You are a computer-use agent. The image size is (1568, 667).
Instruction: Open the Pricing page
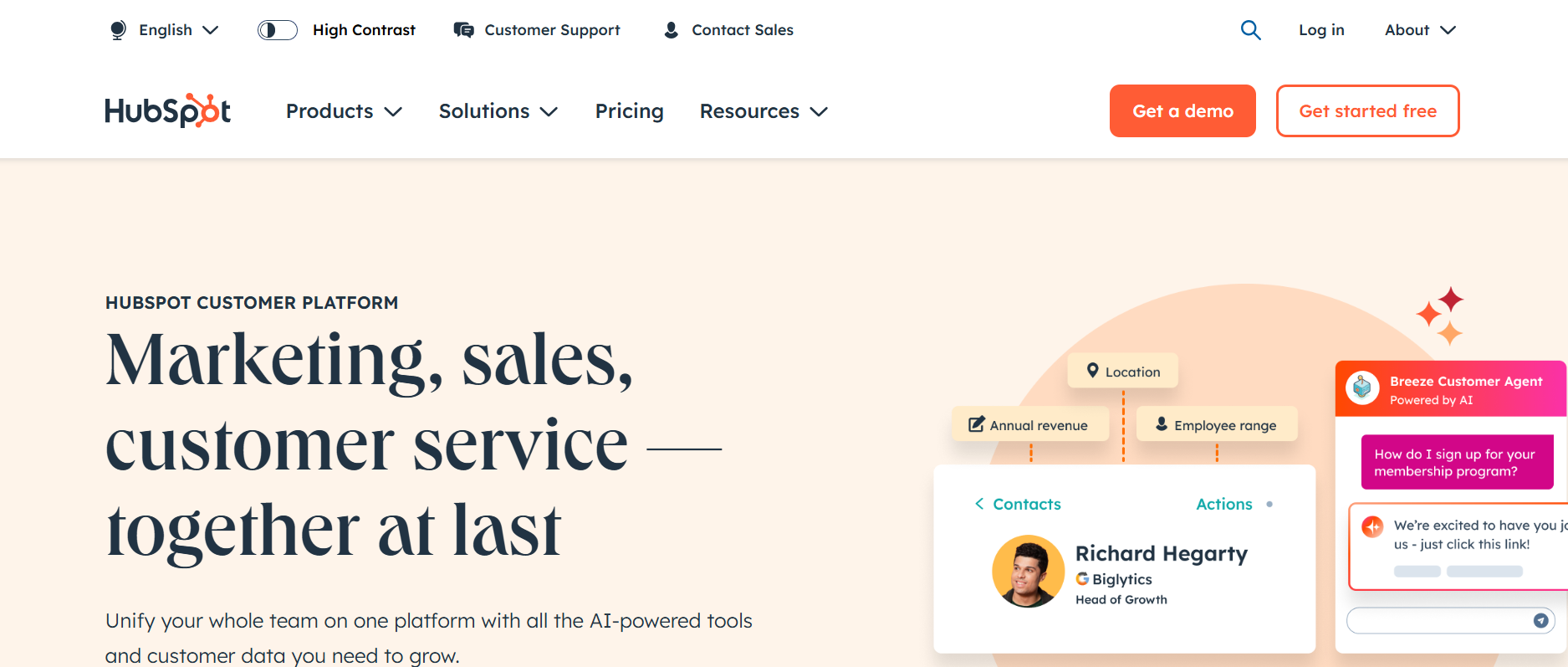point(629,110)
